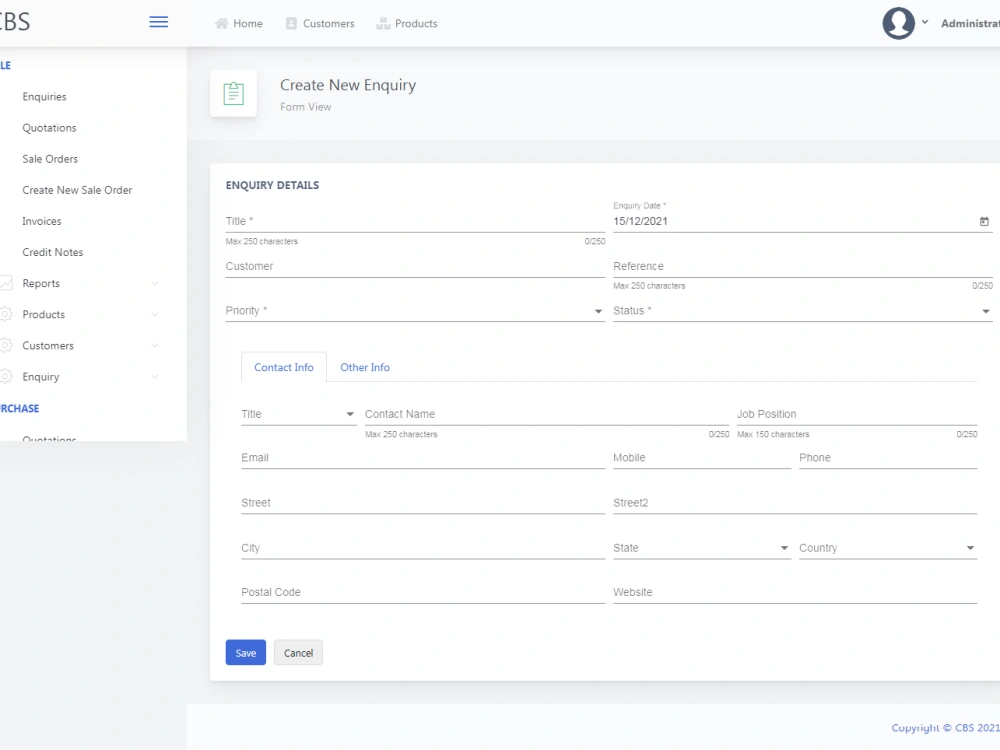Click the Customers contact icon in navbar
The width and height of the screenshot is (1000, 750).
tap(291, 24)
